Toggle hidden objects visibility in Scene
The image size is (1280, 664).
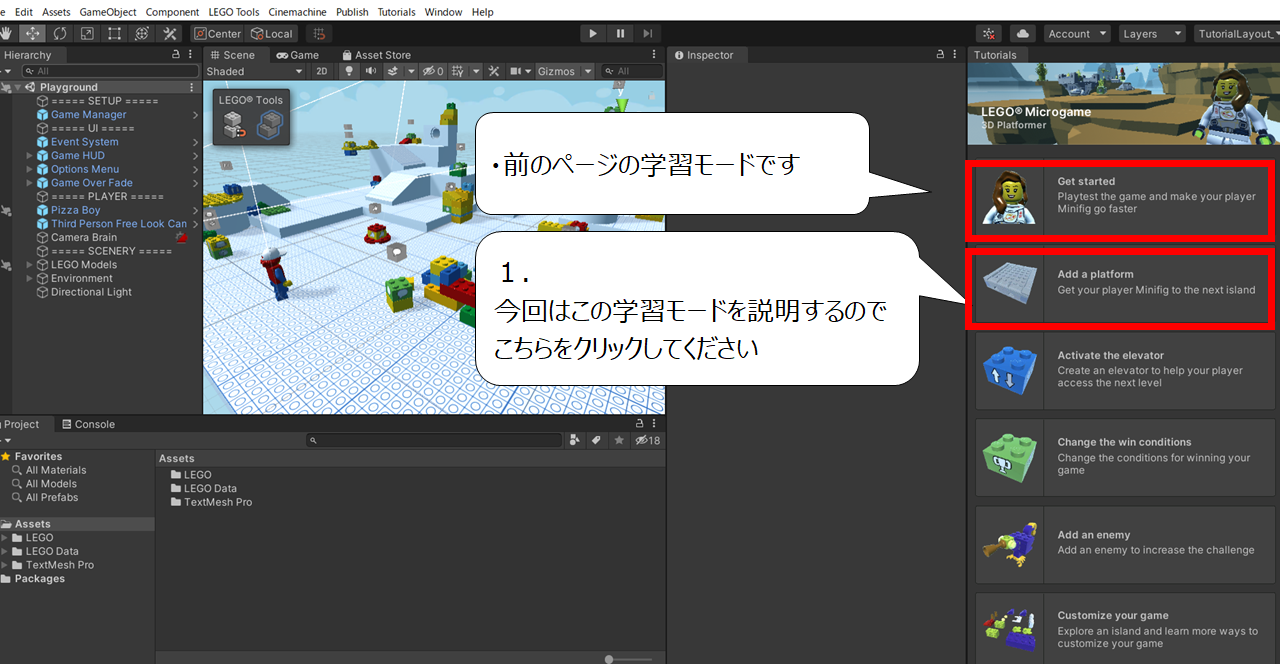pyautogui.click(x=433, y=71)
